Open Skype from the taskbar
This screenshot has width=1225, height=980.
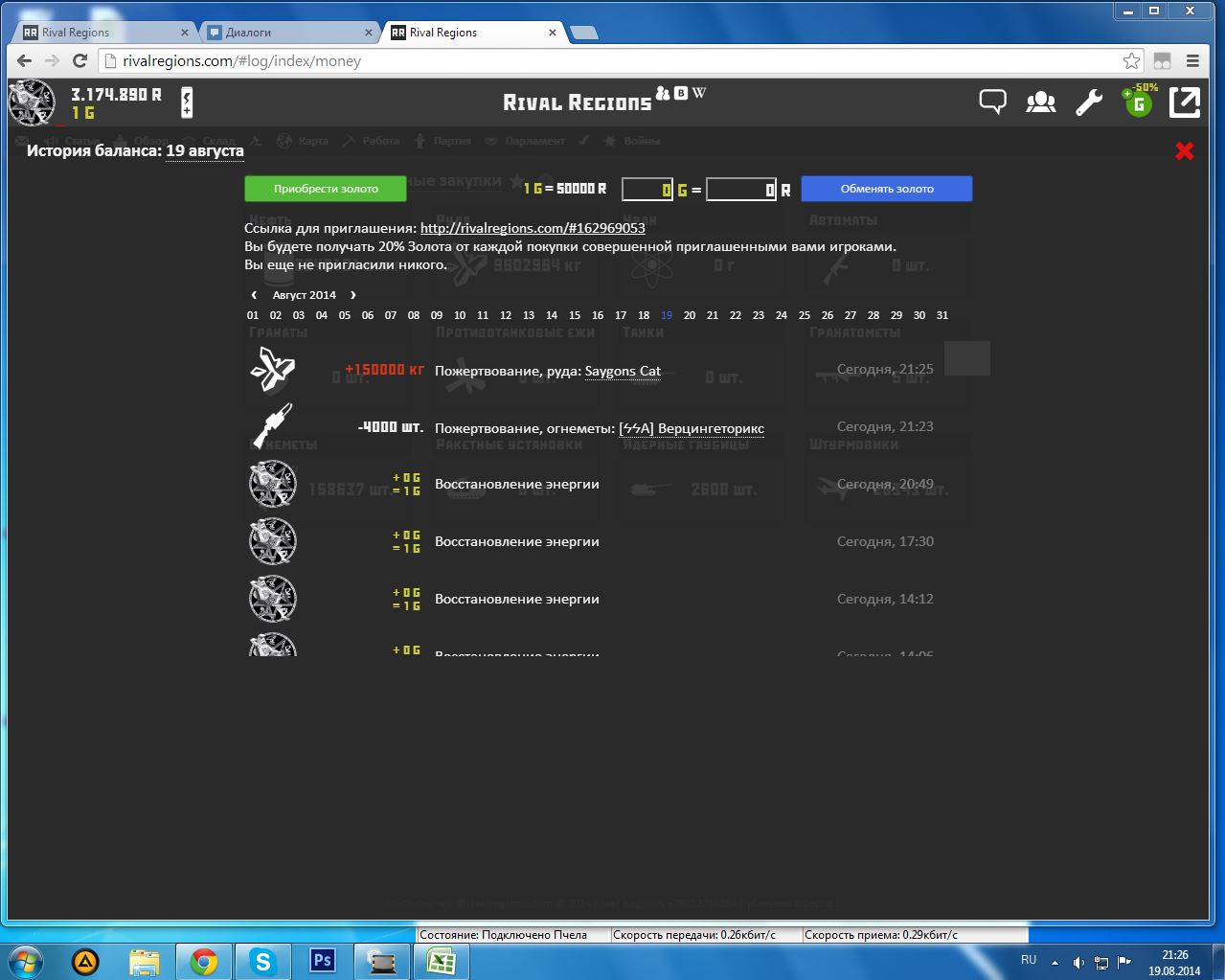pos(262,961)
